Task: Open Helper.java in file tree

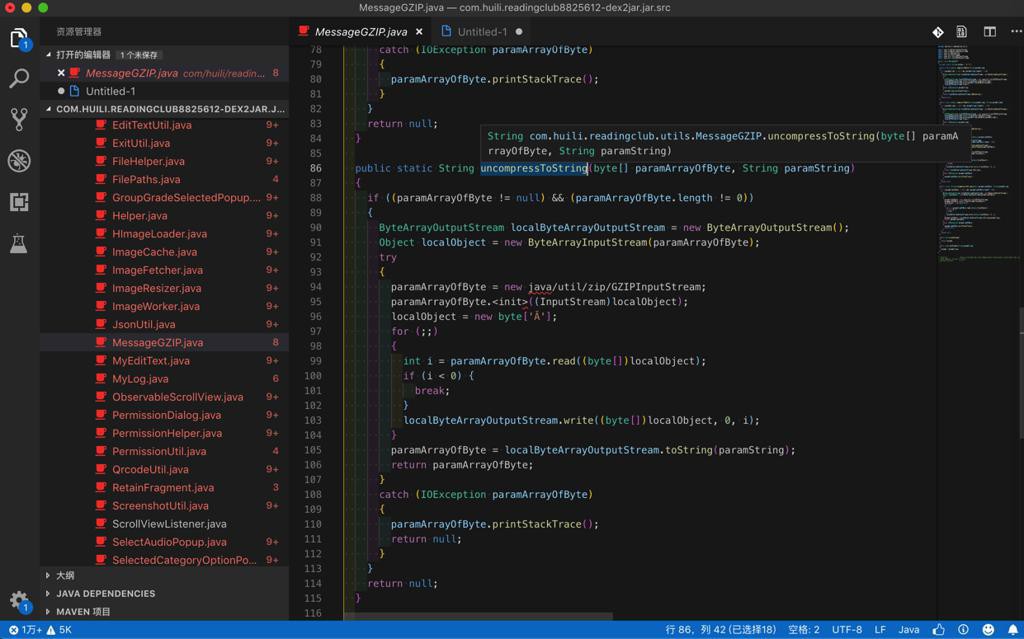Action: point(165,216)
